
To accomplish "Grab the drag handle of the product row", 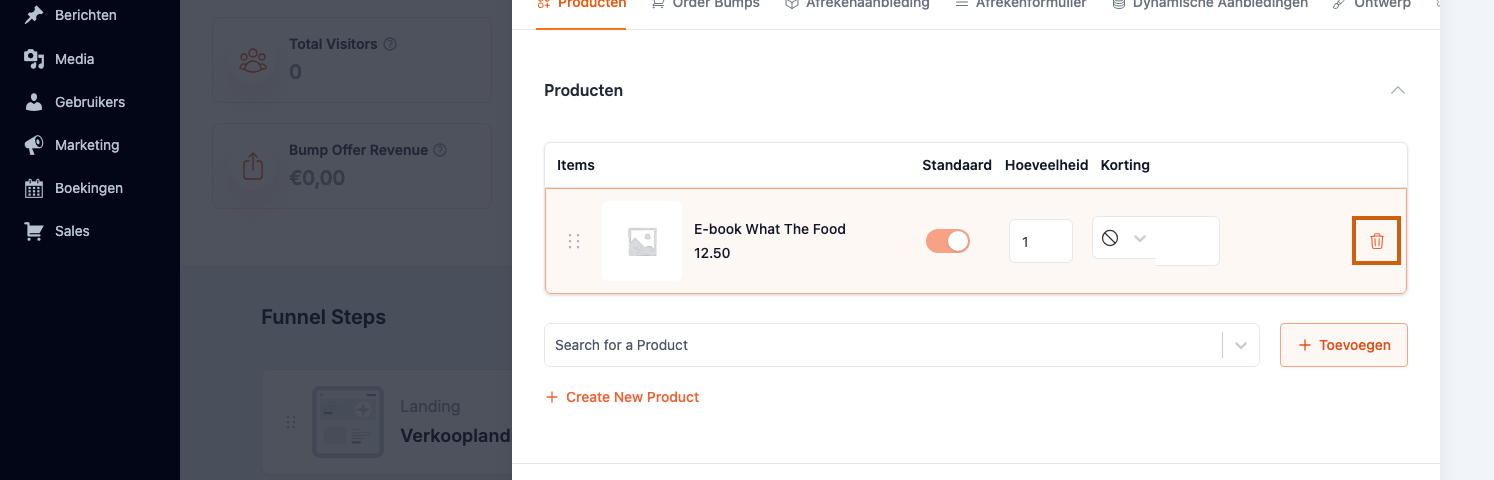I will coord(574,241).
